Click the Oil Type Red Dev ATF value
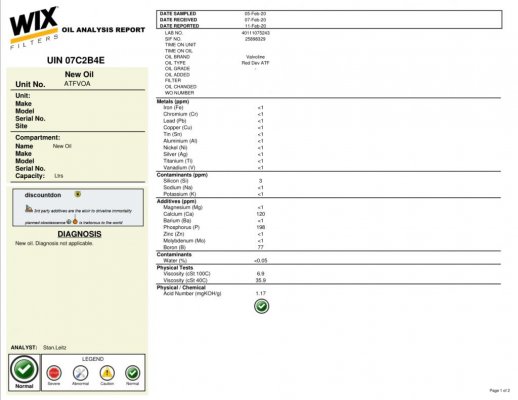Screen dimensions: 518x400 255,63
